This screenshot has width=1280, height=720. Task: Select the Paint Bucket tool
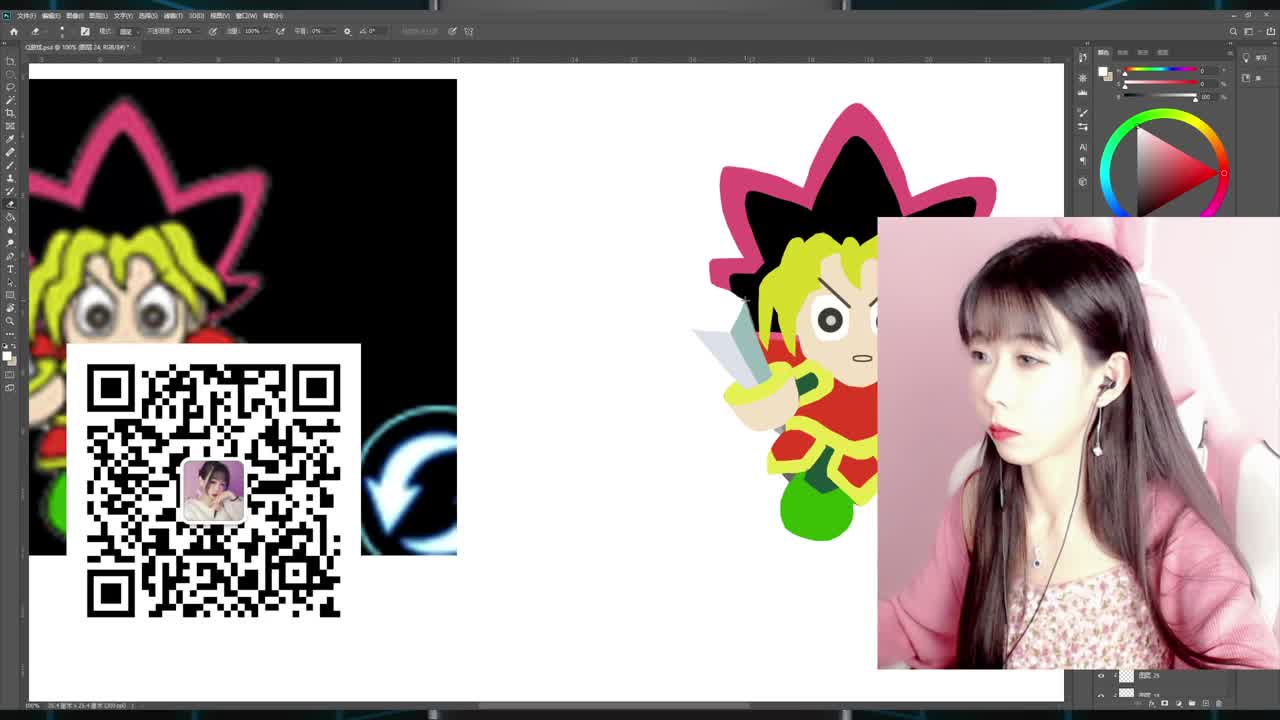[10, 216]
